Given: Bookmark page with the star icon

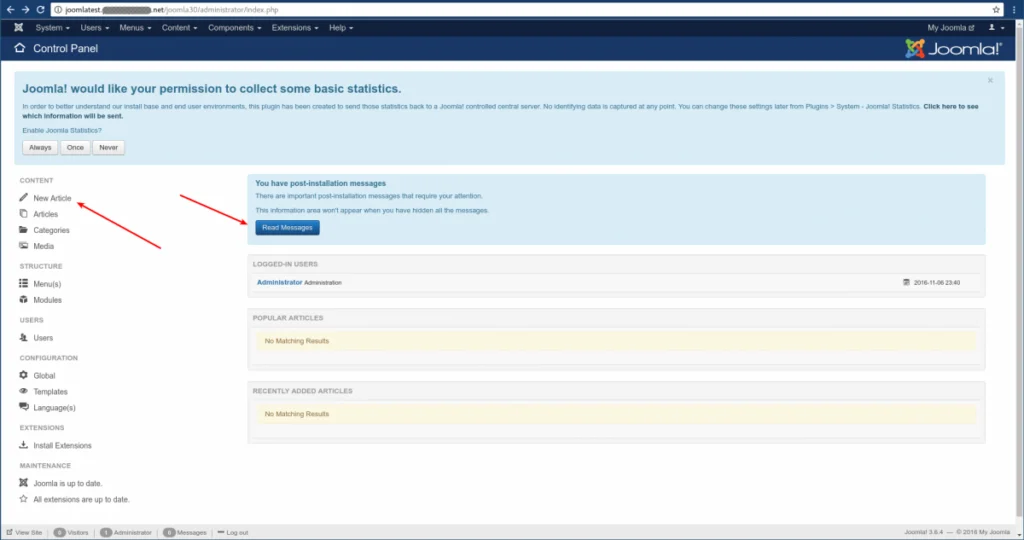Looking at the screenshot, I should (x=996, y=10).
